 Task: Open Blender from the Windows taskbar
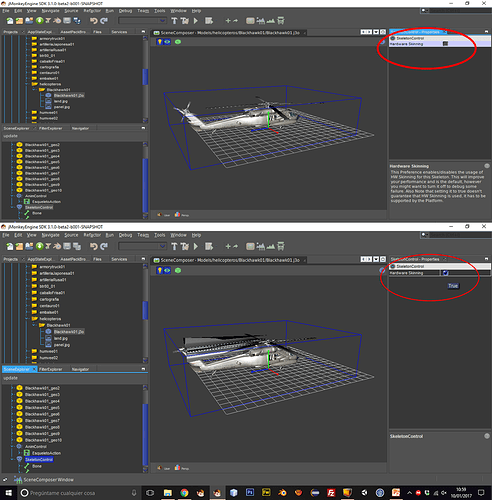pos(282,493)
